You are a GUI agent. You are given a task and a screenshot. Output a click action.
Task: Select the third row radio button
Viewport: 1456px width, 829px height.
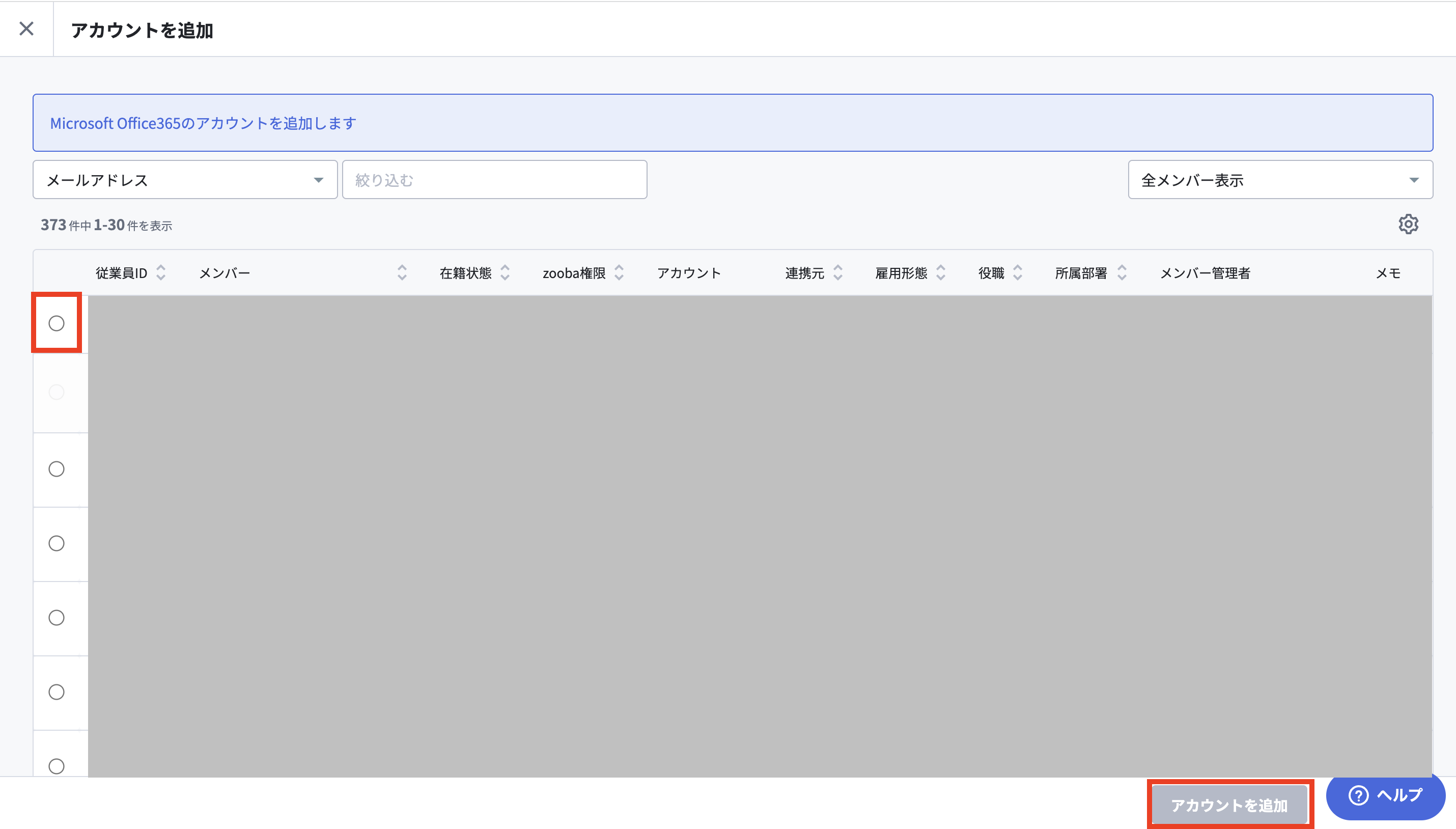(57, 469)
